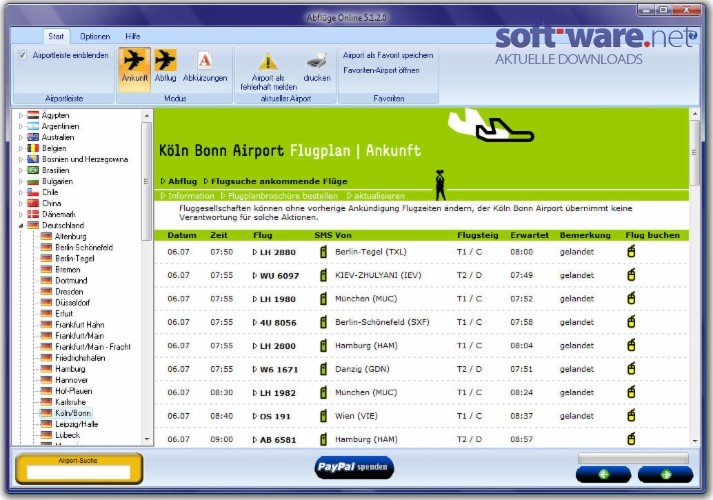Expand the China country node

[x=20, y=203]
